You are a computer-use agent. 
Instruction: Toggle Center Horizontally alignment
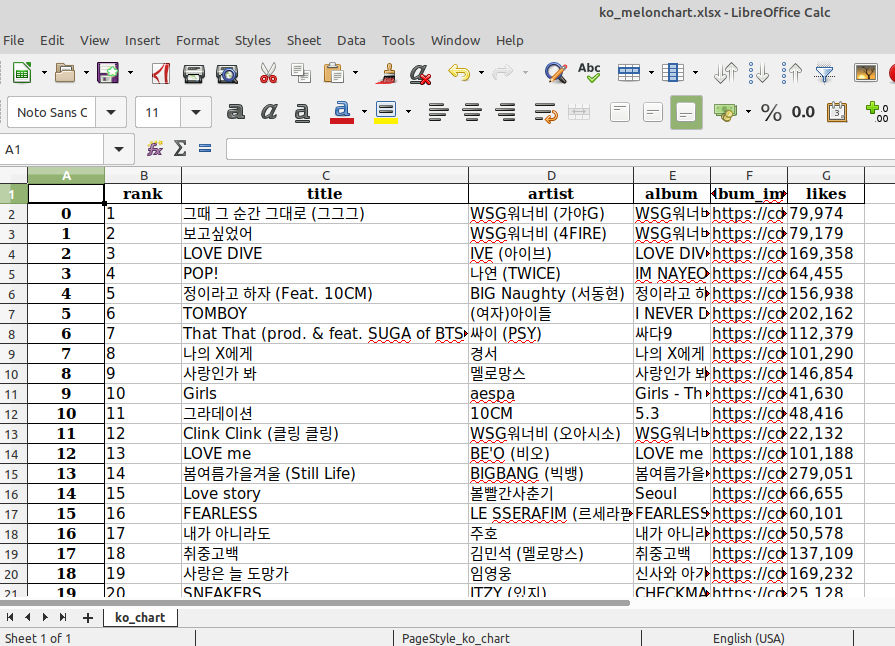[472, 112]
